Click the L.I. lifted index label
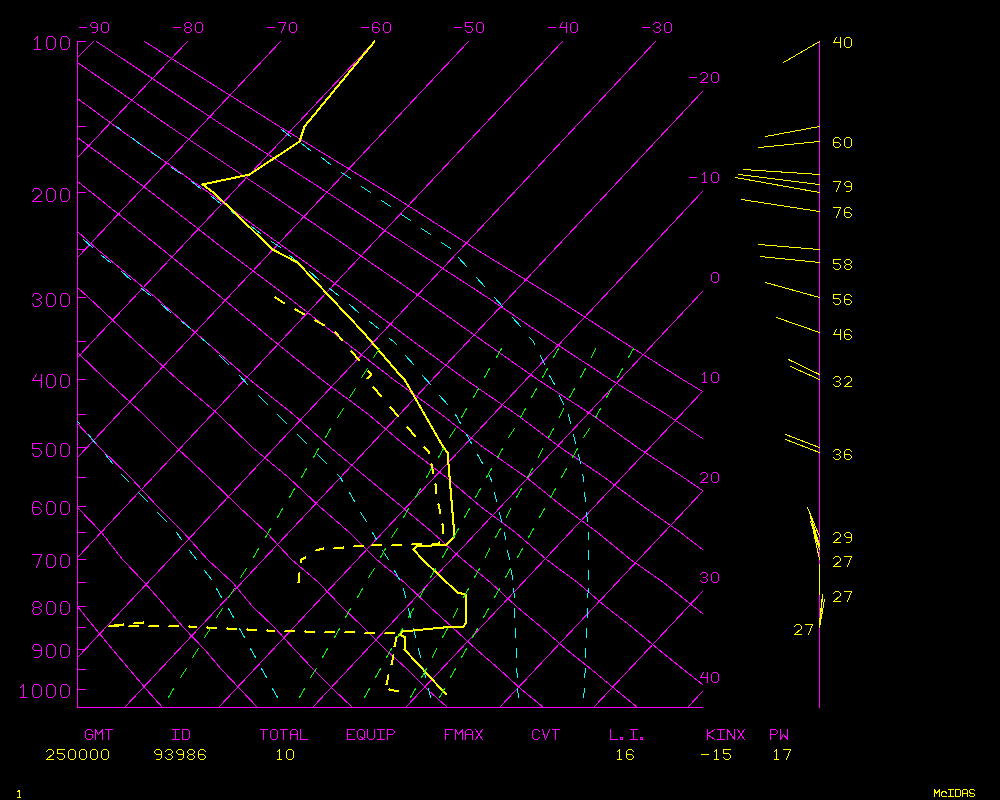 click(x=627, y=735)
